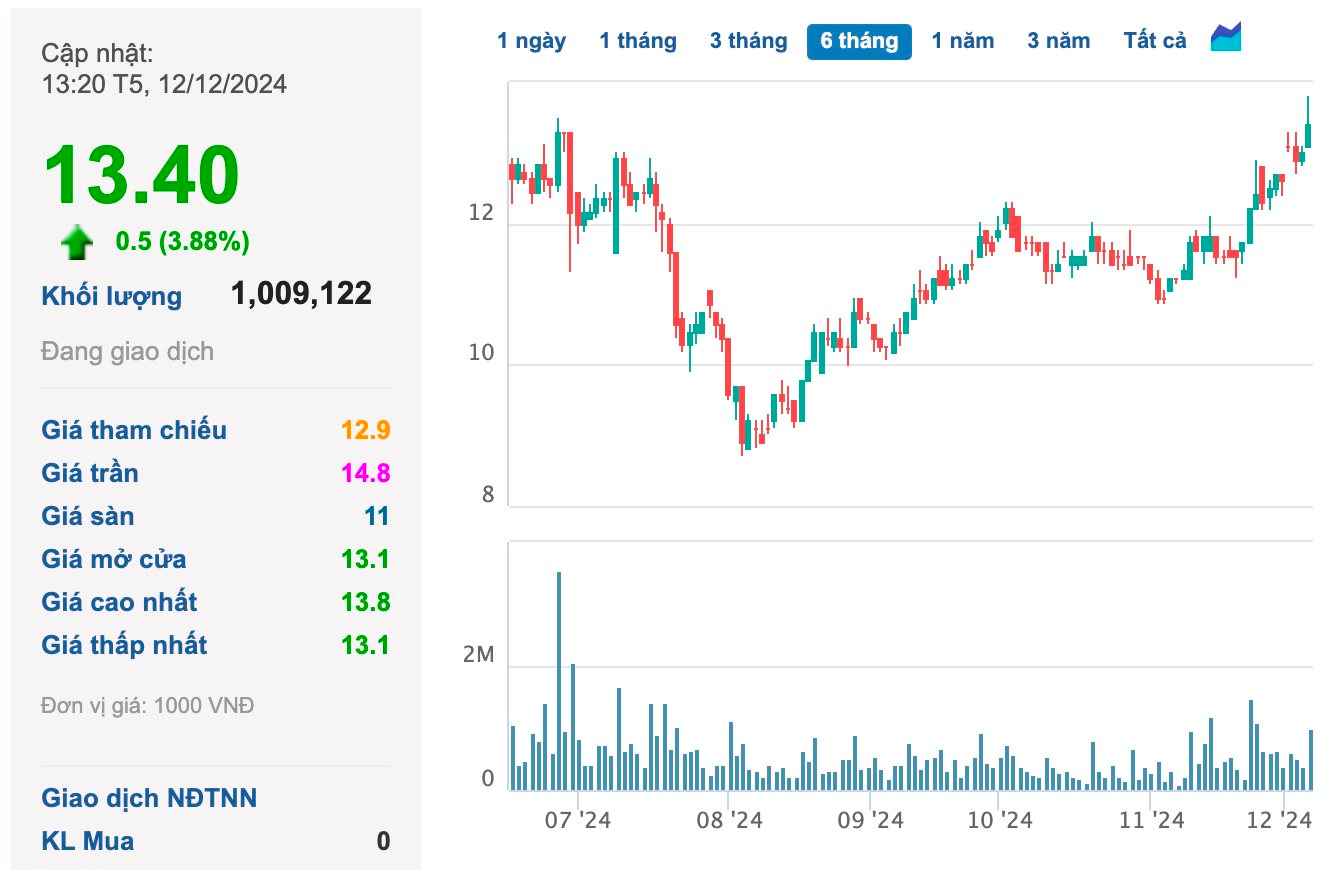This screenshot has height=870, width=1330.
Task: Click the 10 '24 x-axis date marker
Action: tap(999, 821)
